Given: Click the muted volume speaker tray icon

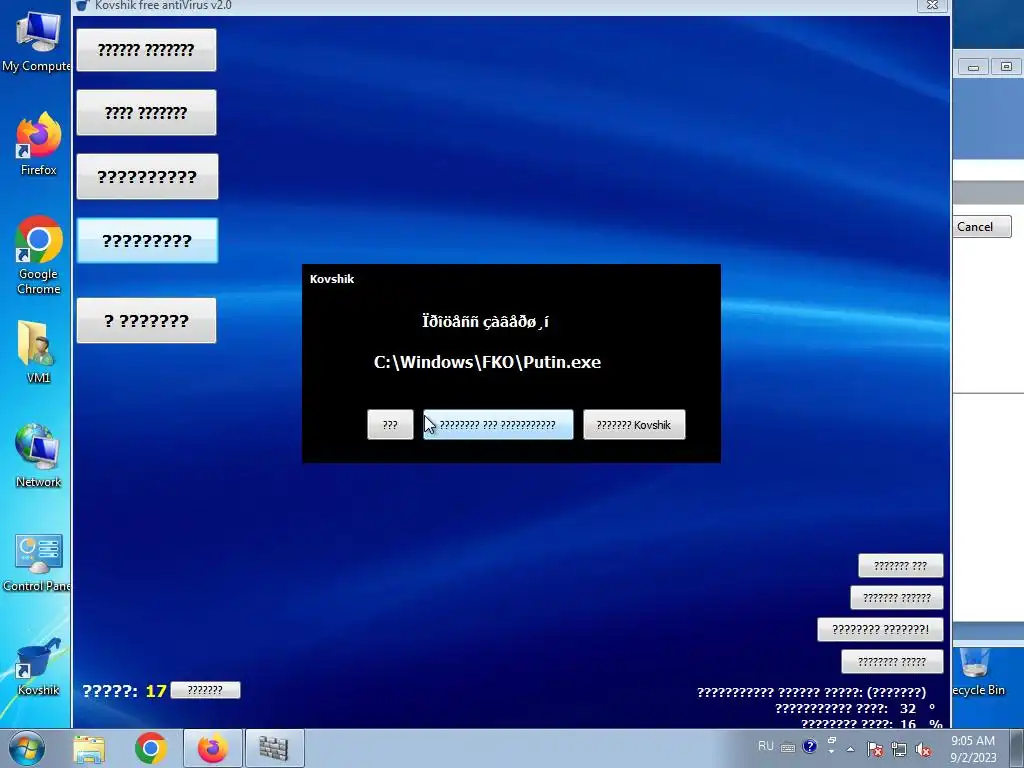Looking at the screenshot, I should 923,749.
